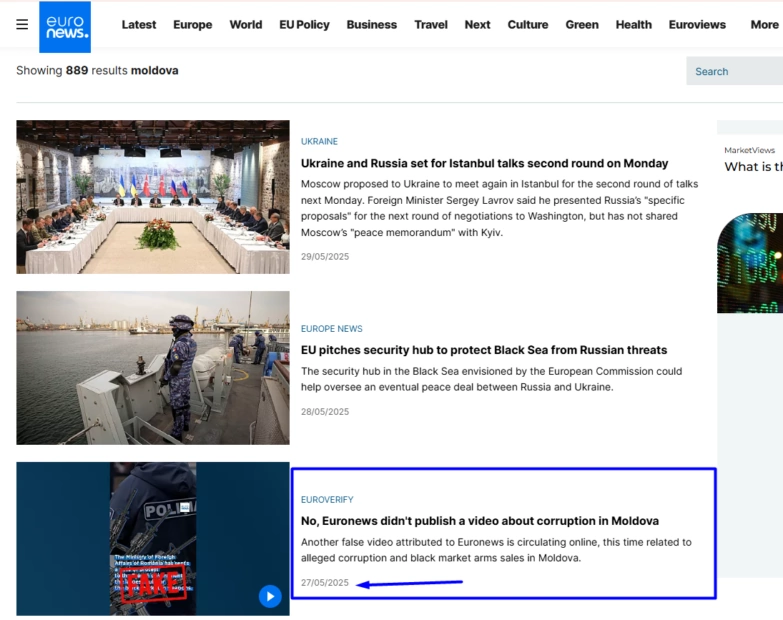Click the 27/05/2025 date
The width and height of the screenshot is (783, 620).
click(325, 583)
